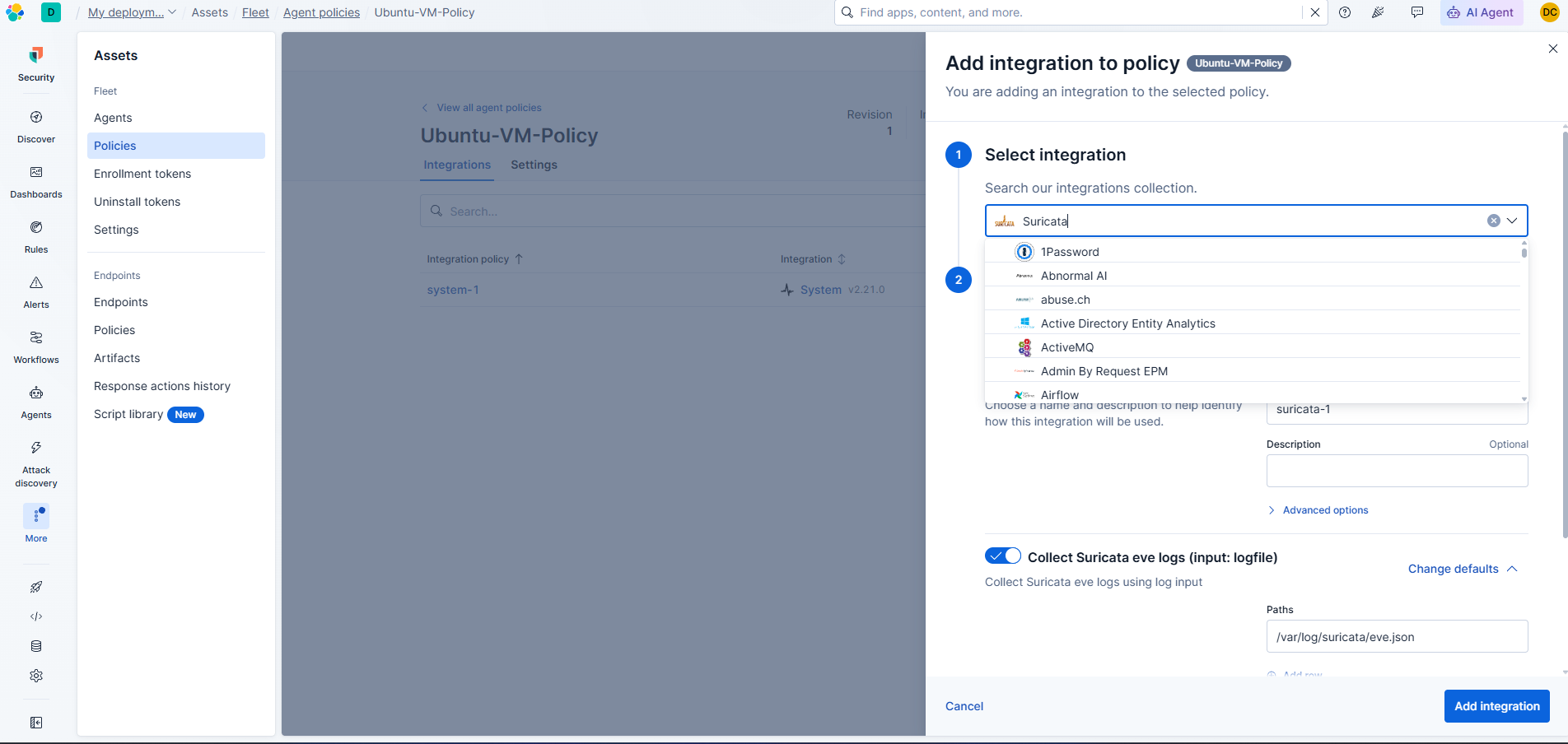1568x744 pixels.
Task: Cancel adding the integration
Action: click(x=964, y=706)
